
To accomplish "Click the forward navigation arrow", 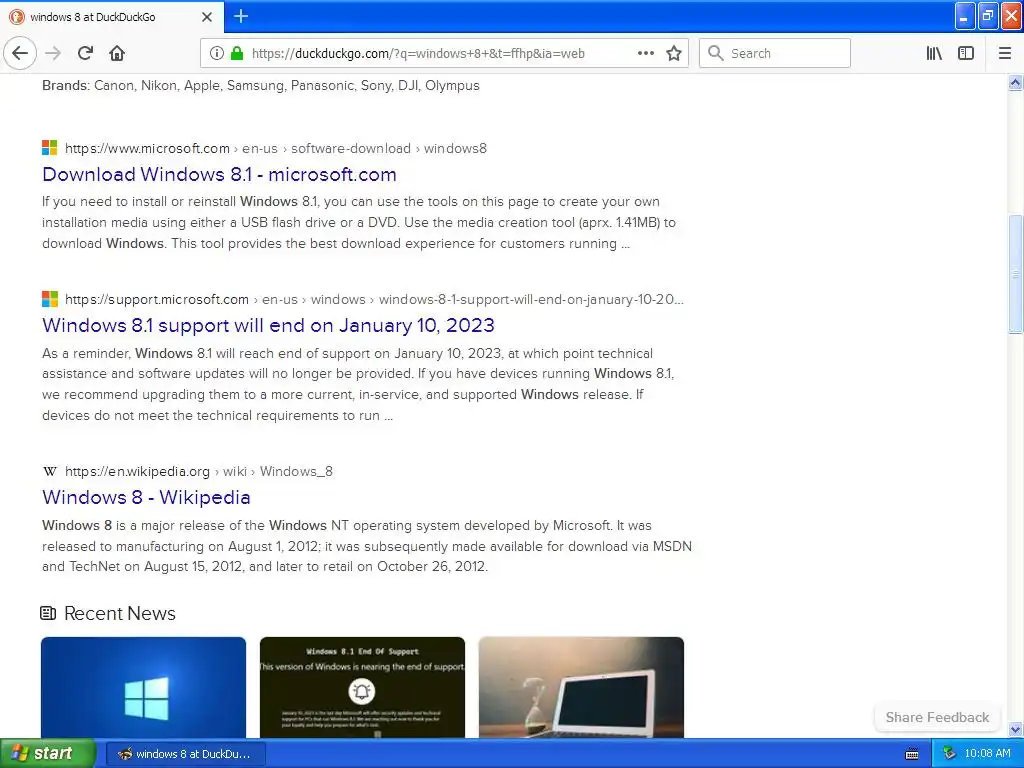I will tap(54, 53).
